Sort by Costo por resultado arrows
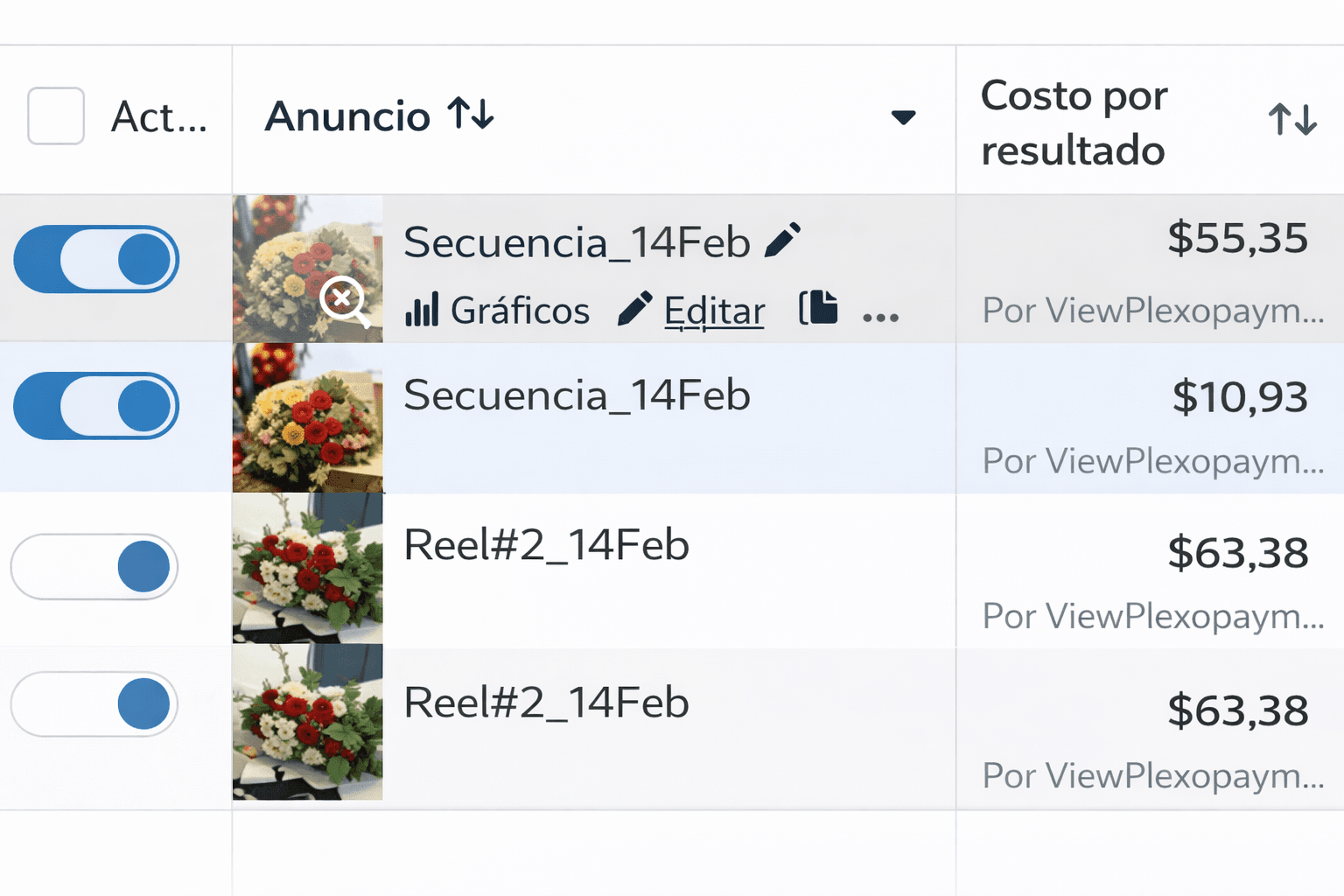This screenshot has height=896, width=1344. pos(1292,119)
